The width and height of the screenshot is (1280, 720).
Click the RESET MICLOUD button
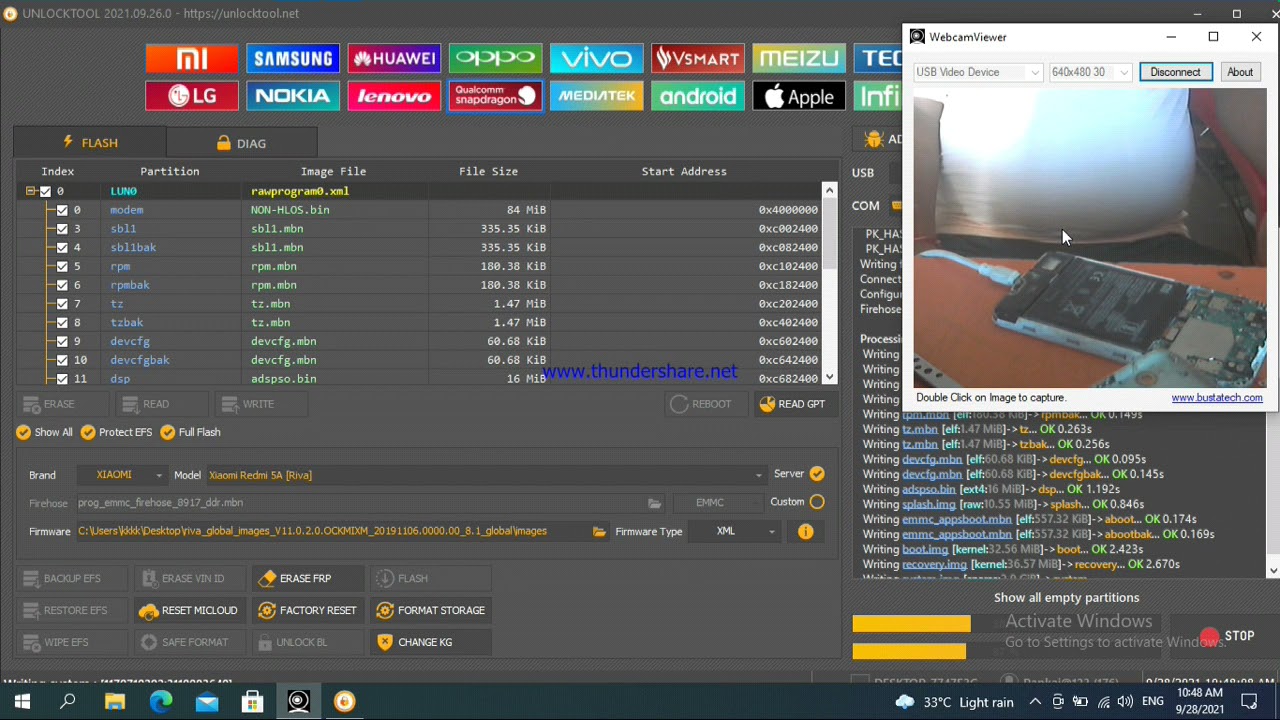point(188,610)
